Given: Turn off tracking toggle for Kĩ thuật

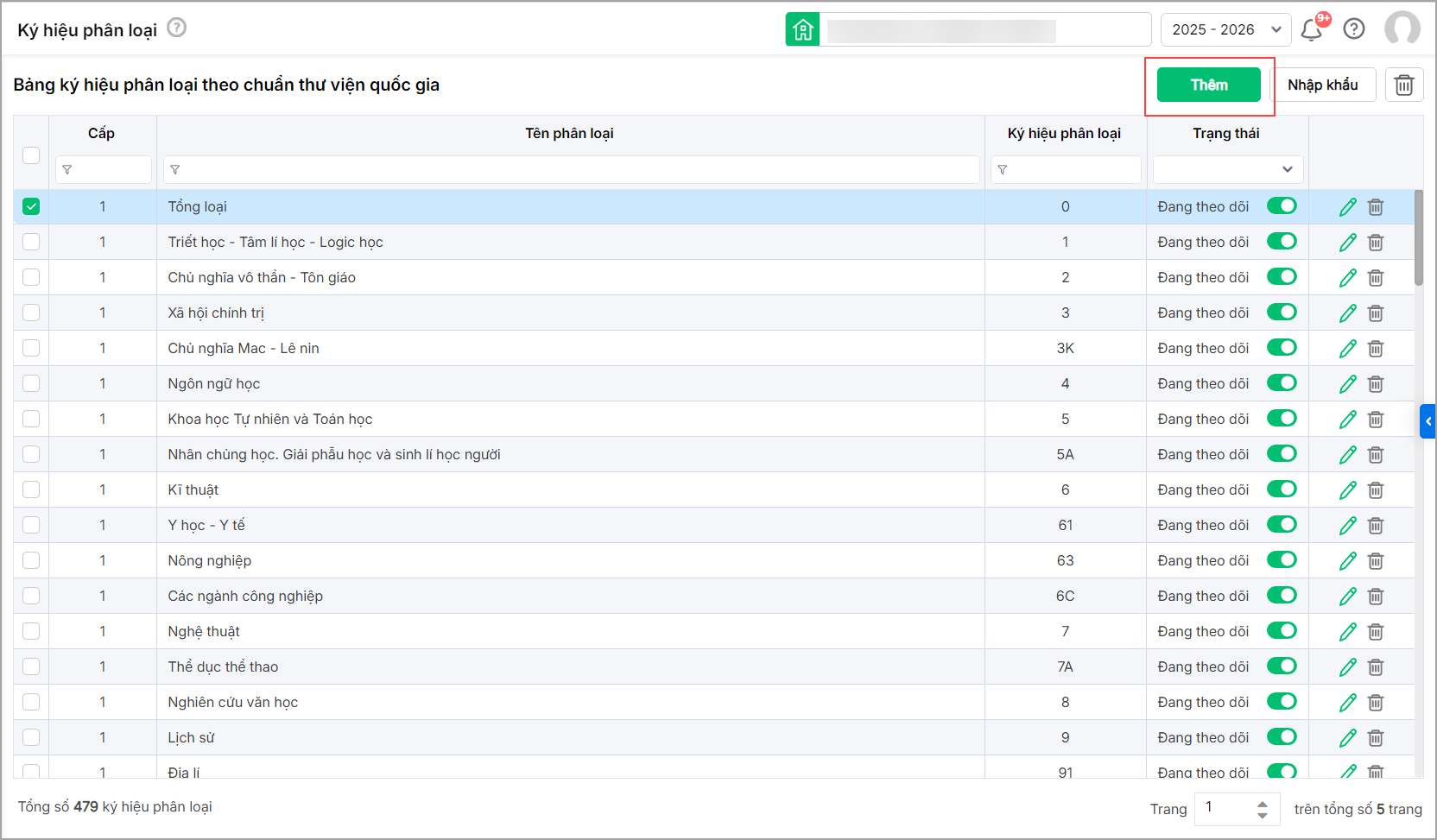Looking at the screenshot, I should [x=1282, y=489].
